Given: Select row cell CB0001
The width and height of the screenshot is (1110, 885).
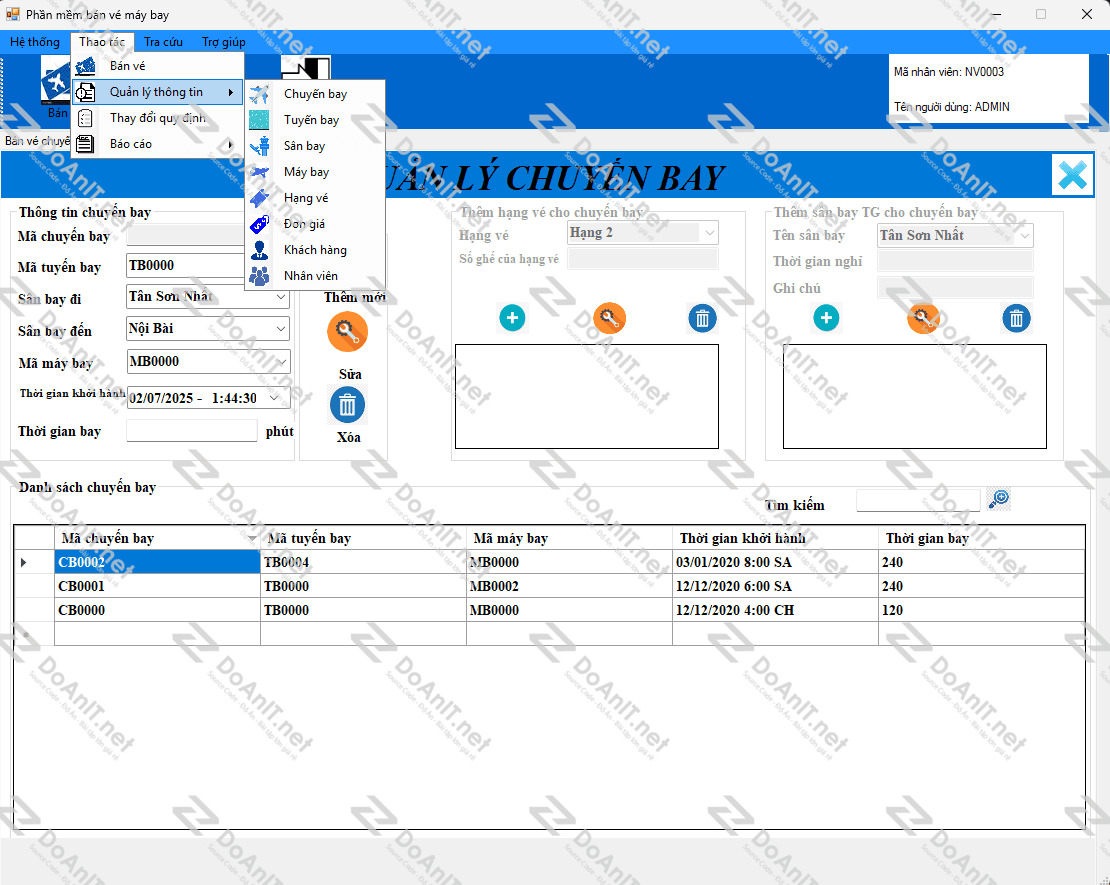Looking at the screenshot, I should click(157, 586).
